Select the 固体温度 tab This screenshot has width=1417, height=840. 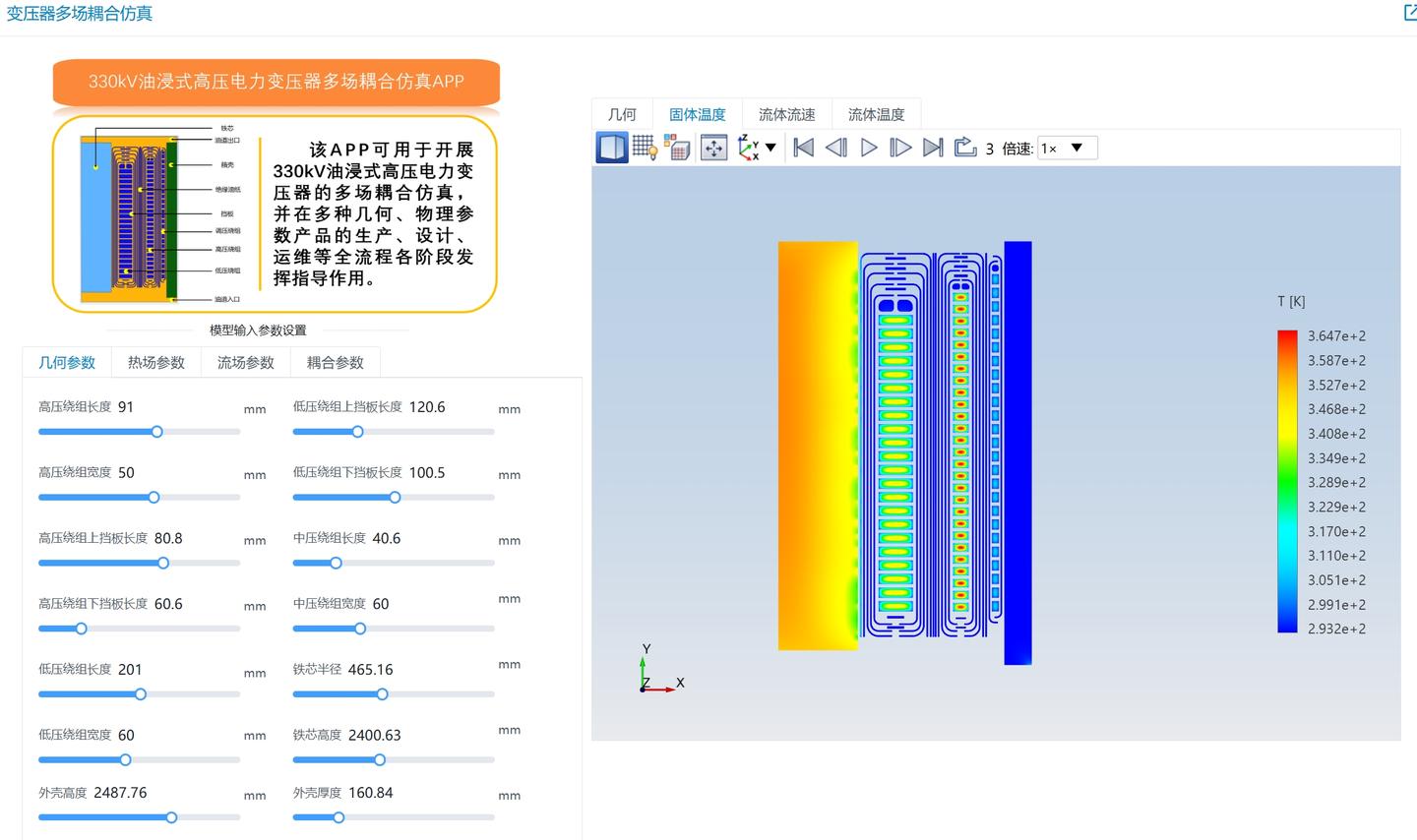pos(698,115)
